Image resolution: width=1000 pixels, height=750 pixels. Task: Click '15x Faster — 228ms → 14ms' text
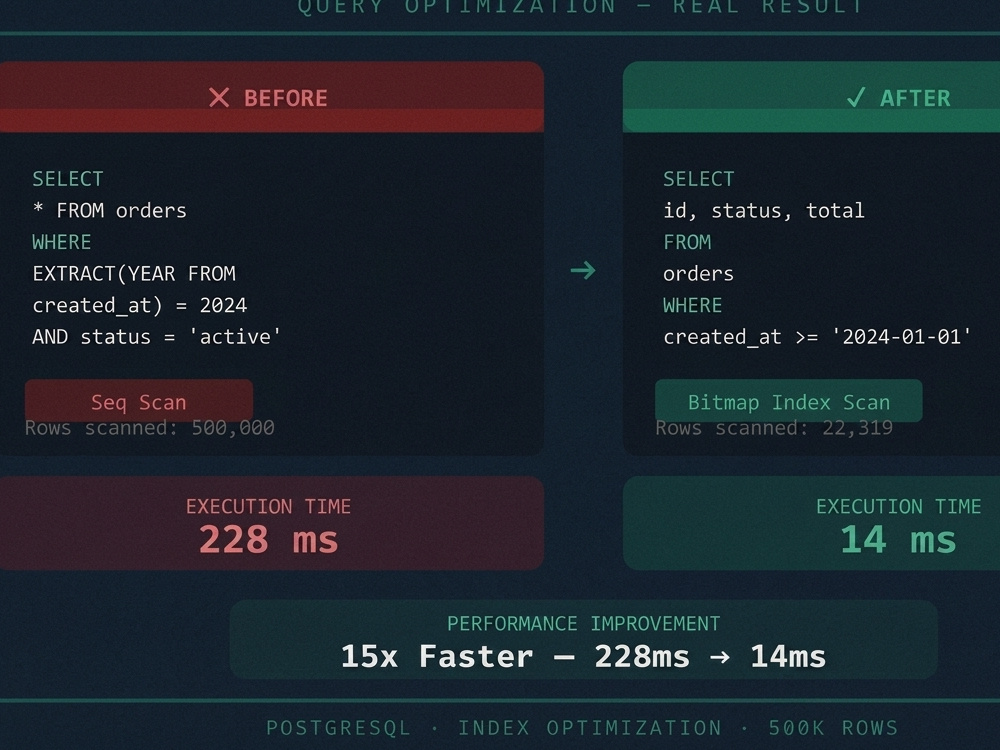[x=584, y=656]
